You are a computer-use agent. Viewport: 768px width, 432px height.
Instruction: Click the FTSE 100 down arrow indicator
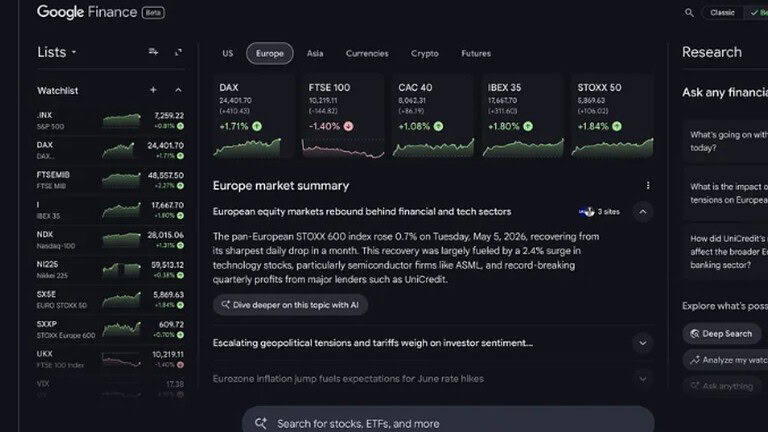(348, 126)
